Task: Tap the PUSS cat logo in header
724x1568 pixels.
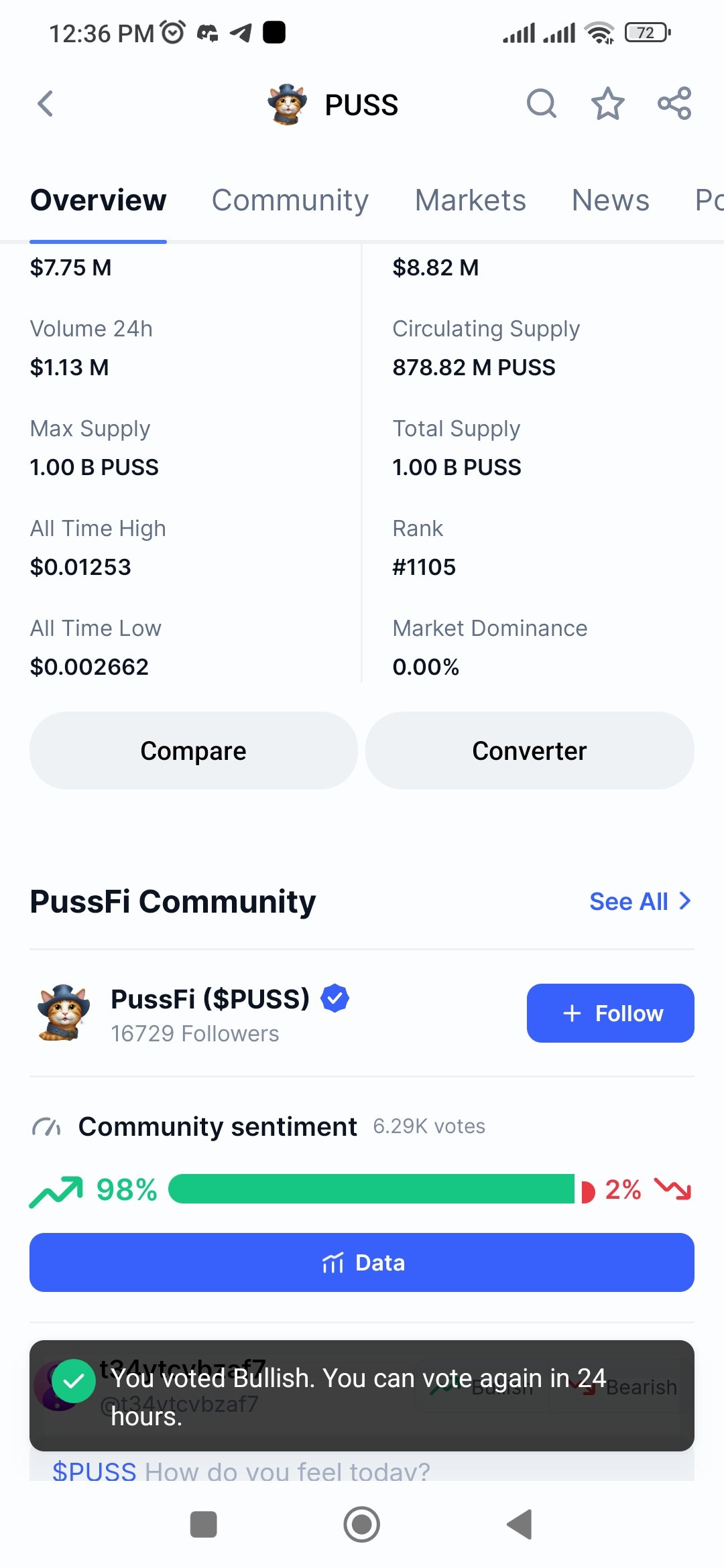Action: click(x=287, y=104)
